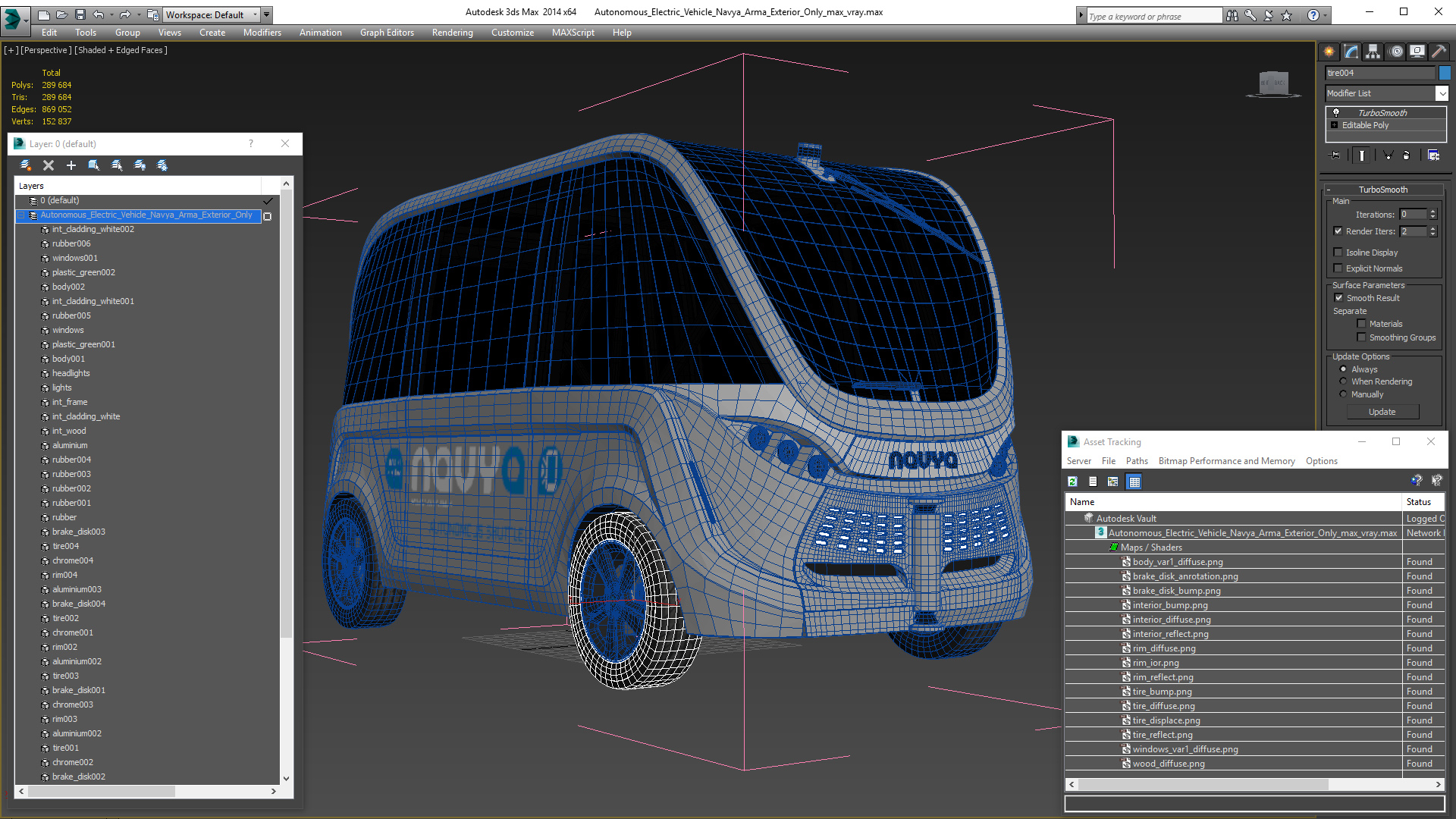1456x819 pixels.
Task: Click the object color swatch beside tire004
Action: click(1445, 73)
